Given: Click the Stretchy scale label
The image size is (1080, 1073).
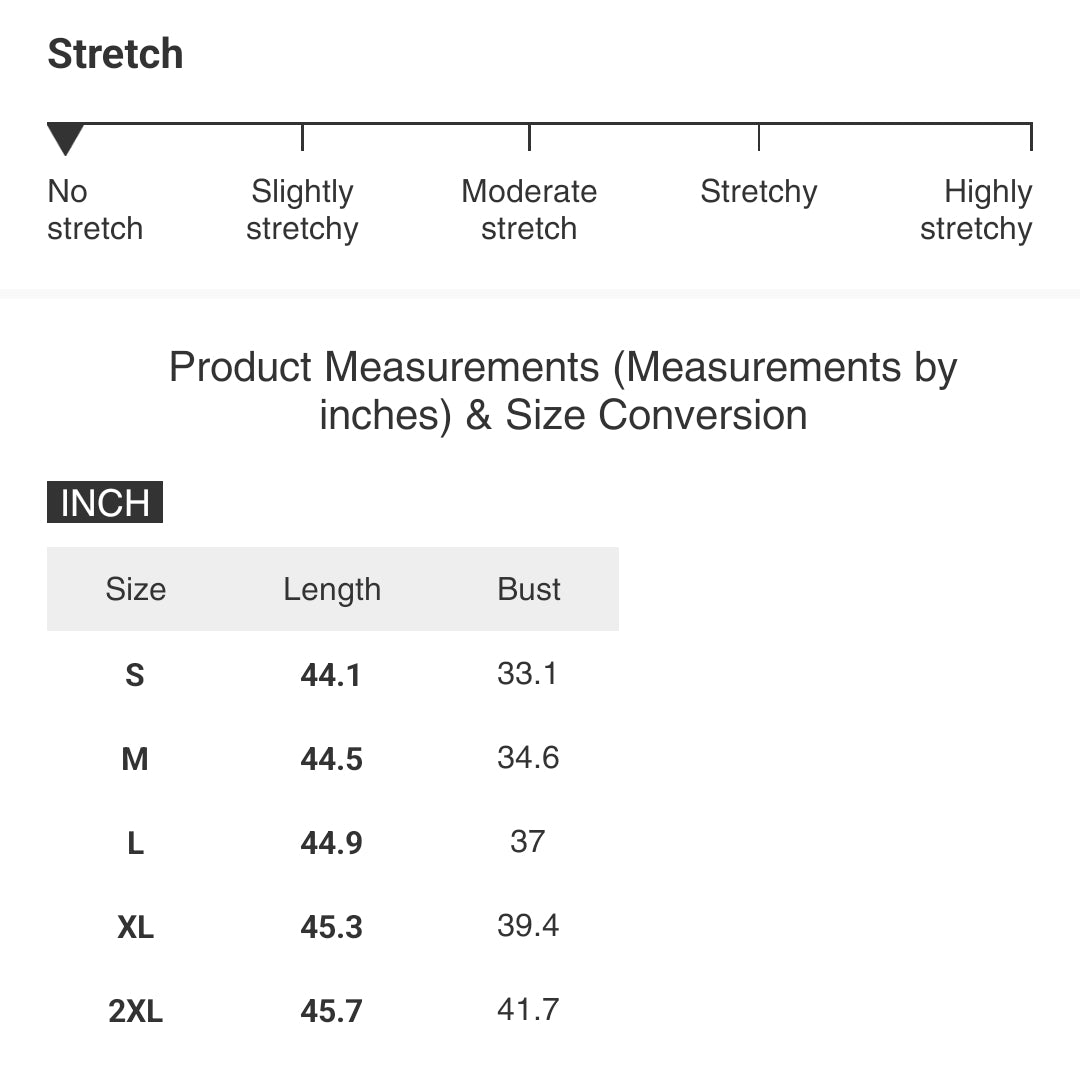Looking at the screenshot, I should pyautogui.click(x=759, y=192).
